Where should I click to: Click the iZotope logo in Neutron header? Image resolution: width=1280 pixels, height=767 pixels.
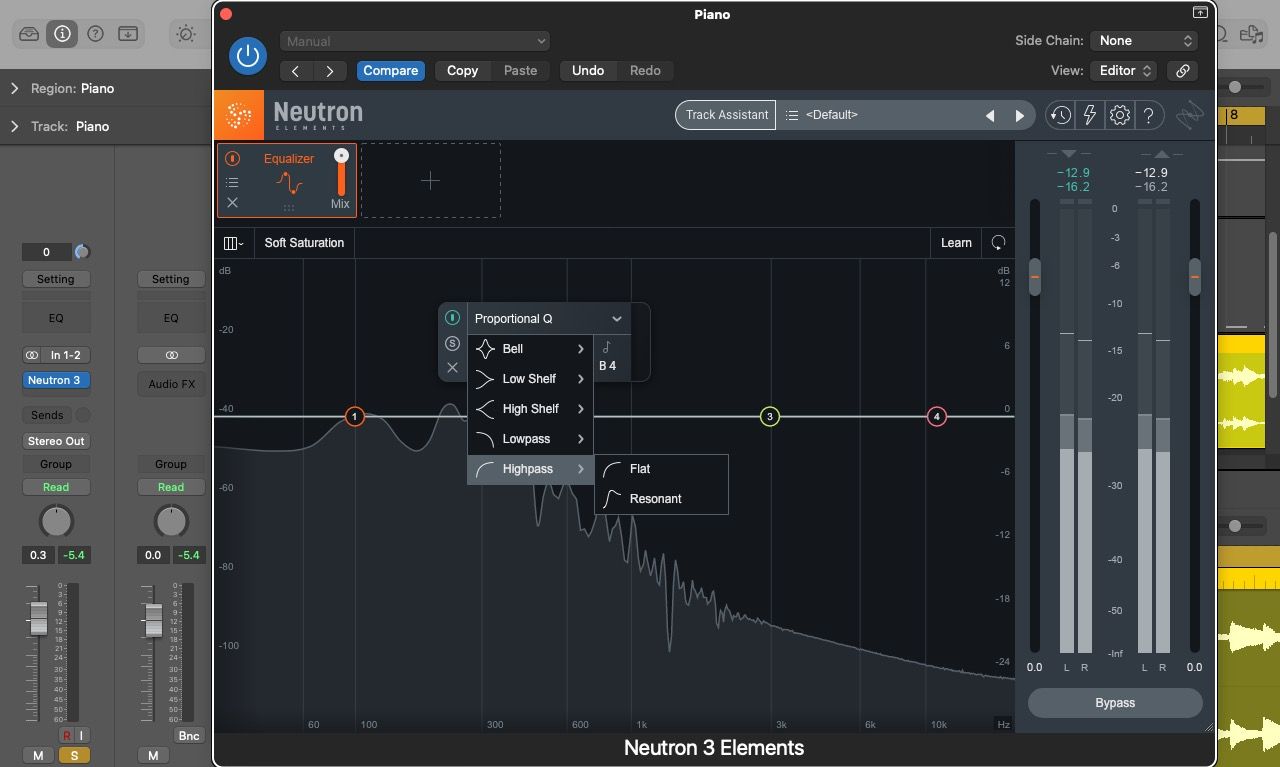tap(238, 114)
